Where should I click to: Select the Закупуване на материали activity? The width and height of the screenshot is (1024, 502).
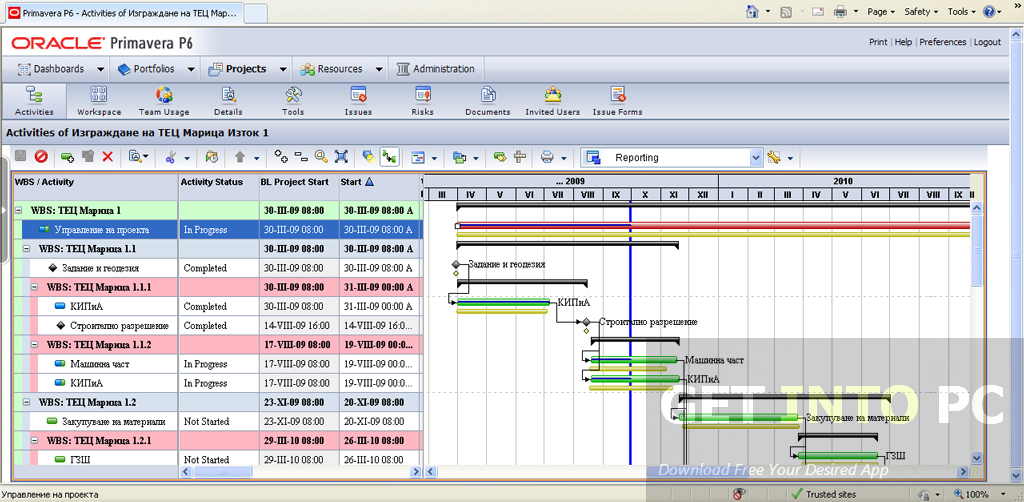point(217,422)
